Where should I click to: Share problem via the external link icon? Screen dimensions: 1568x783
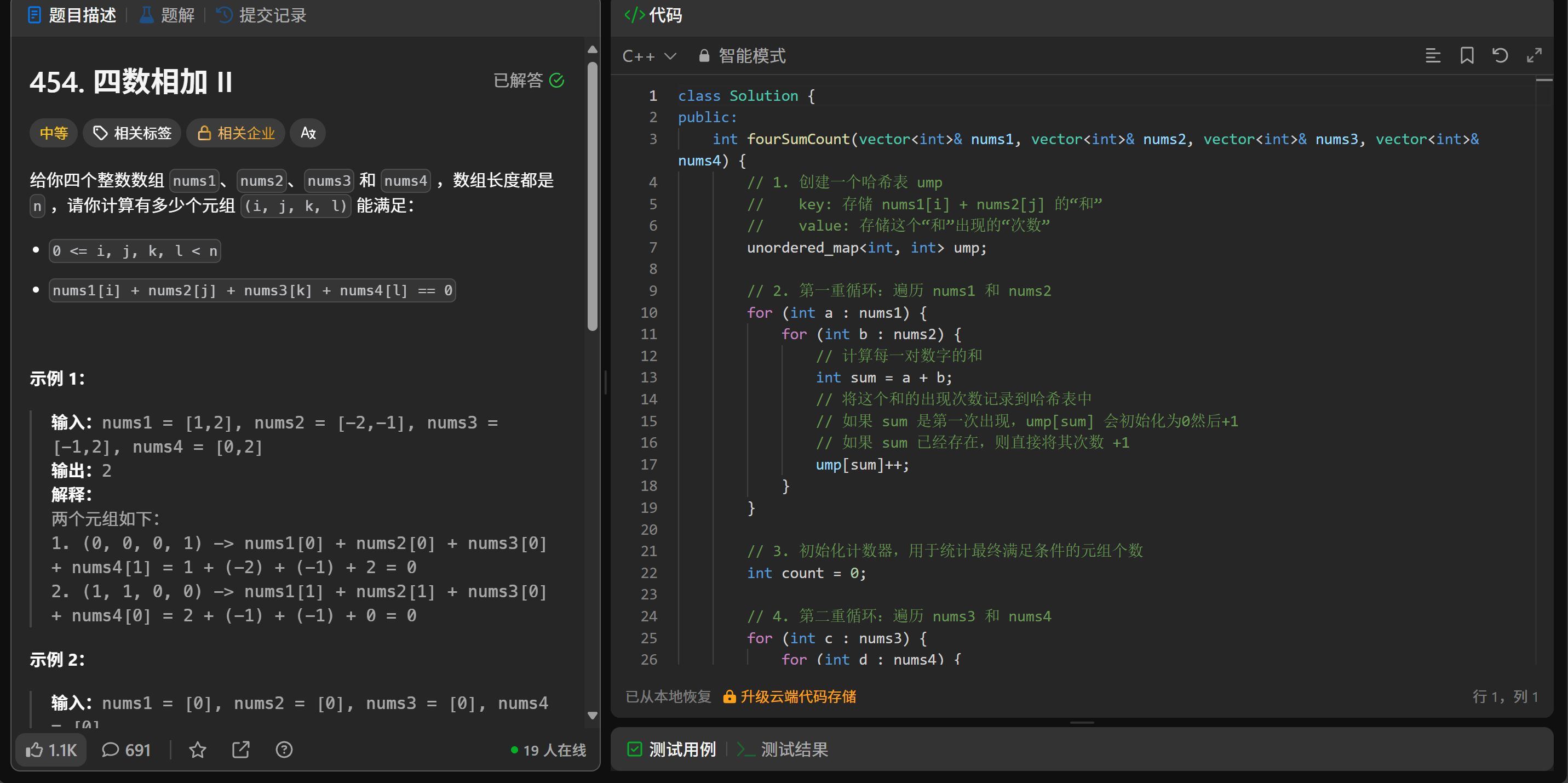(x=241, y=750)
